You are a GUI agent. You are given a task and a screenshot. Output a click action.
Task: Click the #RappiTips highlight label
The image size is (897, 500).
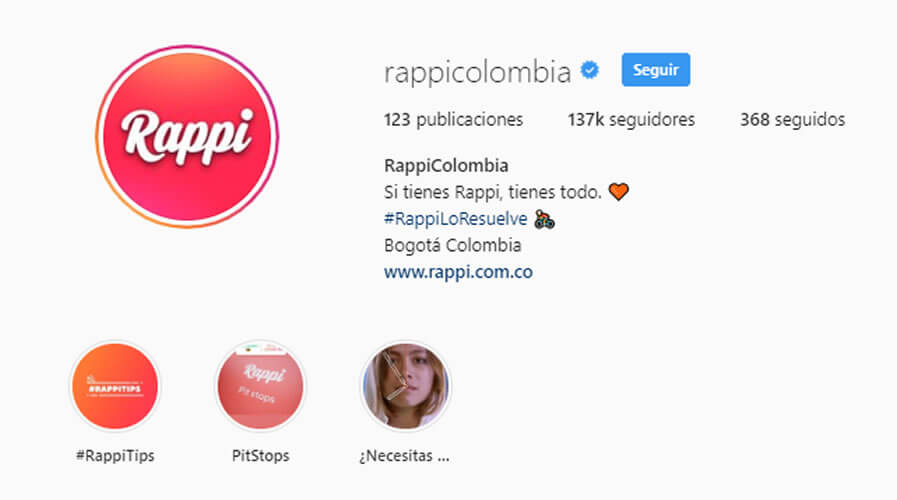(x=115, y=456)
